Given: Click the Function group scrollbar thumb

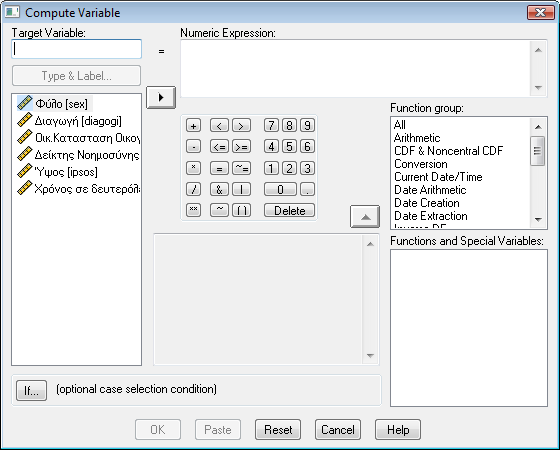Looking at the screenshot, I should [538, 151].
